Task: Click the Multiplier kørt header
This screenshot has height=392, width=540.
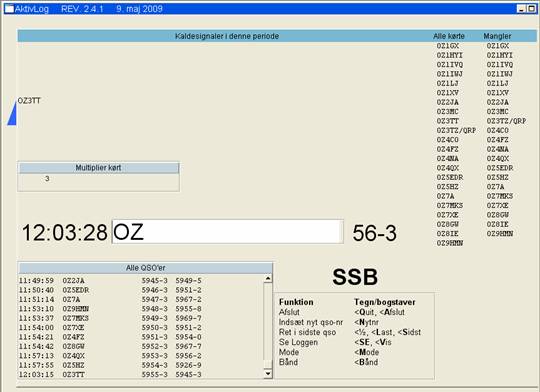Action: click(98, 168)
